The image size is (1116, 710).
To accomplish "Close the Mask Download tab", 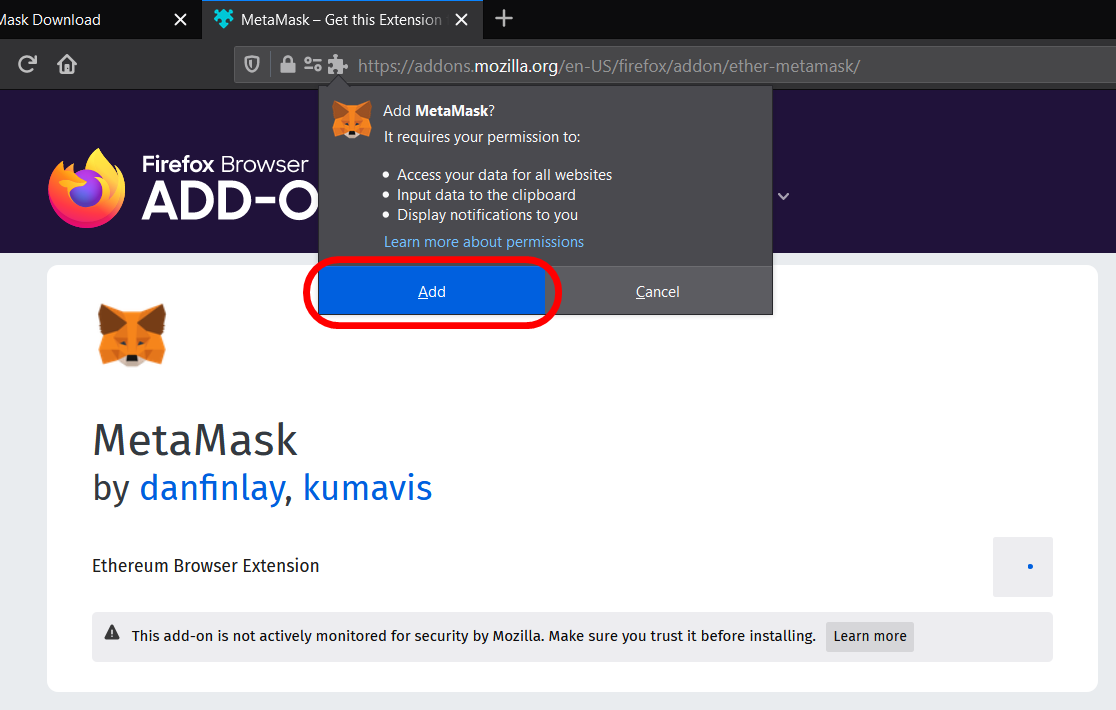I will [x=181, y=20].
